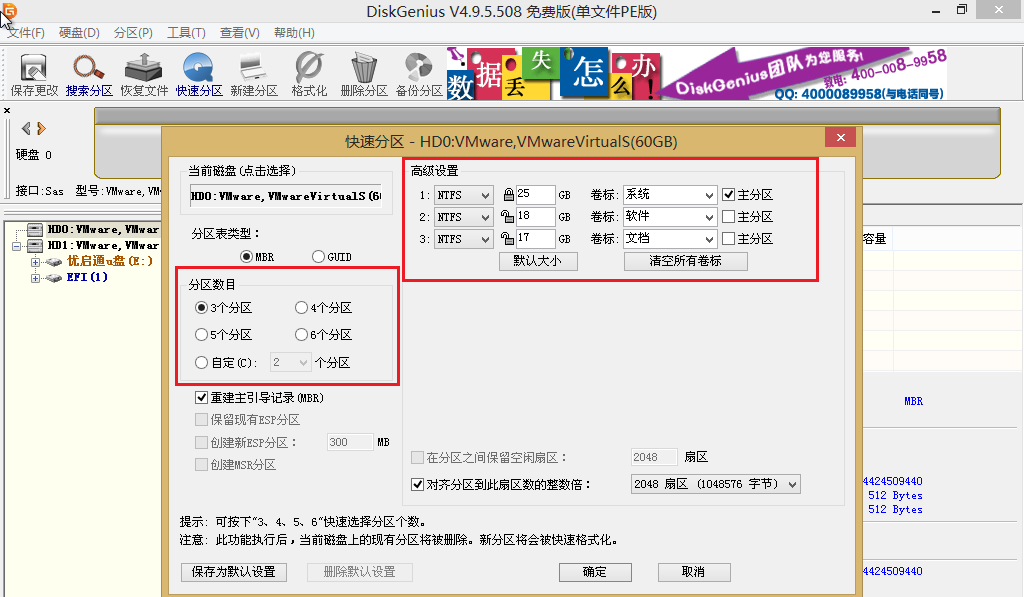The height and width of the screenshot is (597, 1024).
Task: Close the left panel with small x
Action: pyautogui.click(x=7, y=110)
